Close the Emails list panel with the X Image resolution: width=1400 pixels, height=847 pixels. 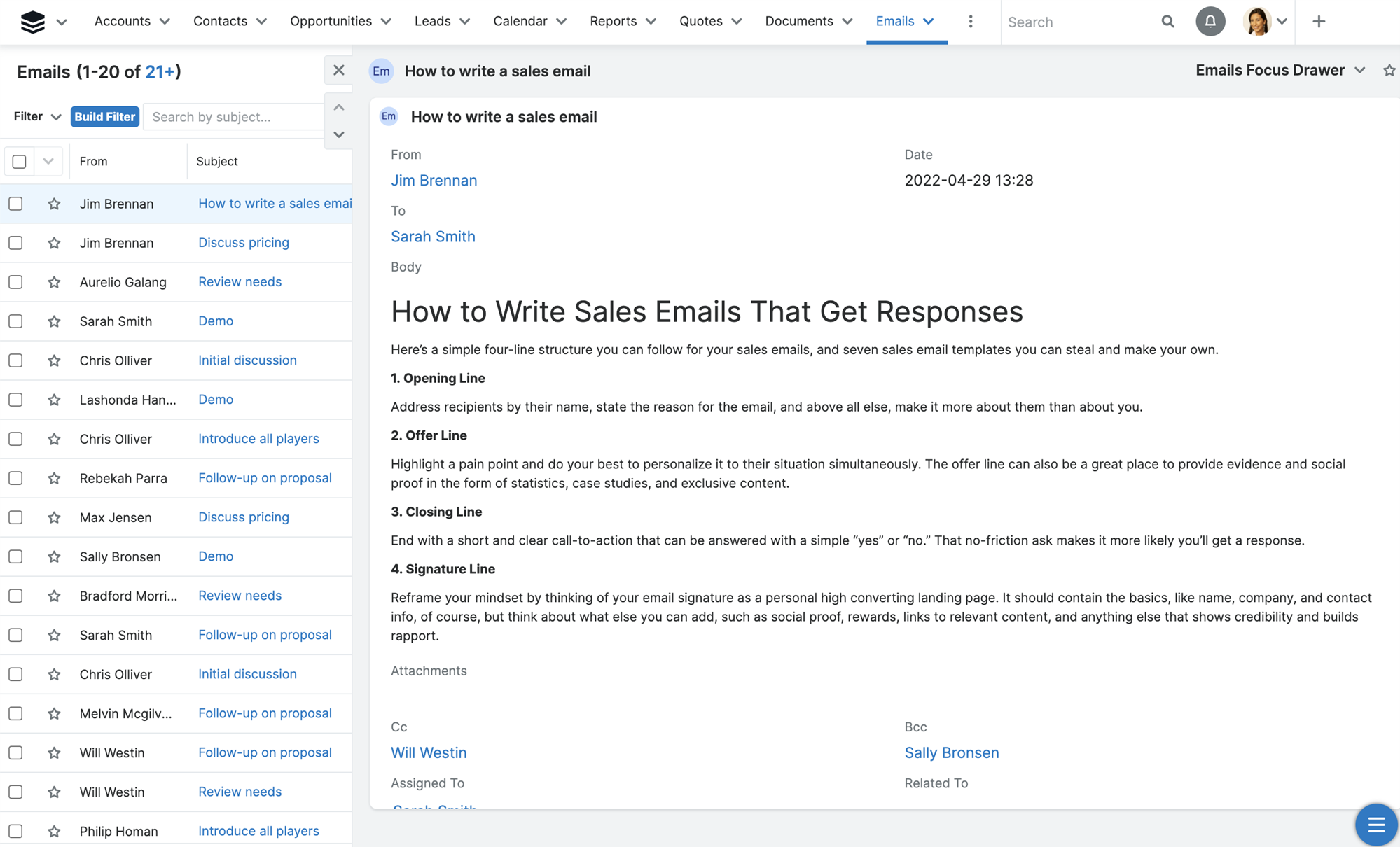point(339,70)
